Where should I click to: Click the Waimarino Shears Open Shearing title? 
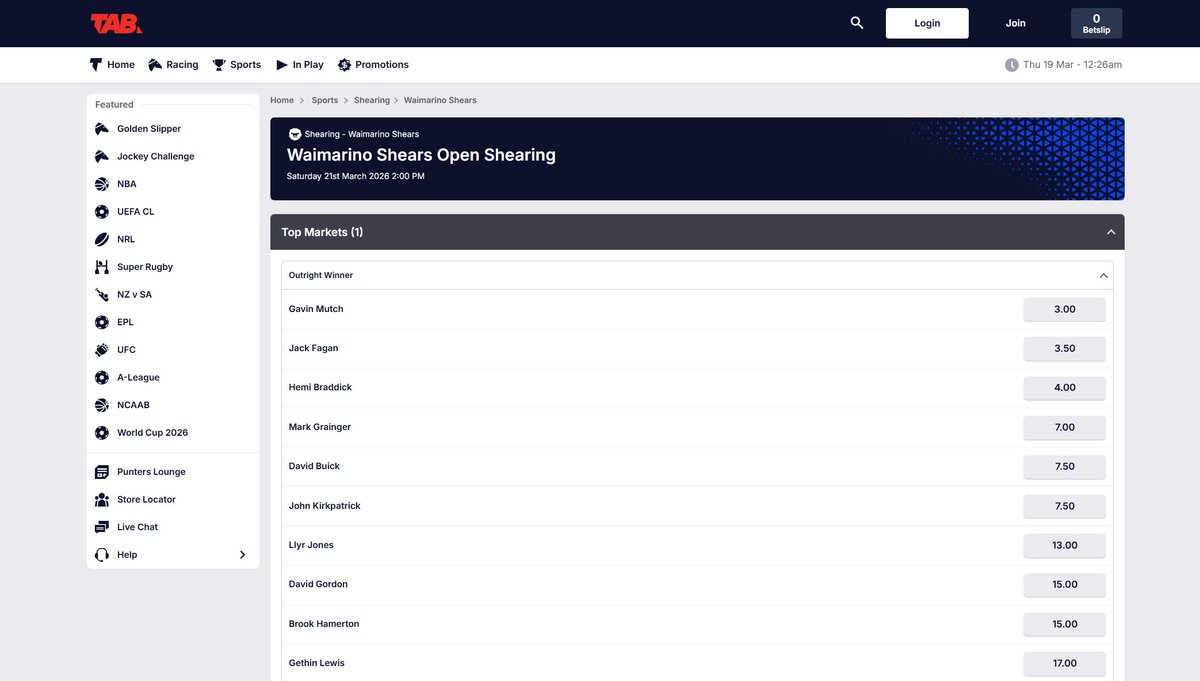(421, 155)
